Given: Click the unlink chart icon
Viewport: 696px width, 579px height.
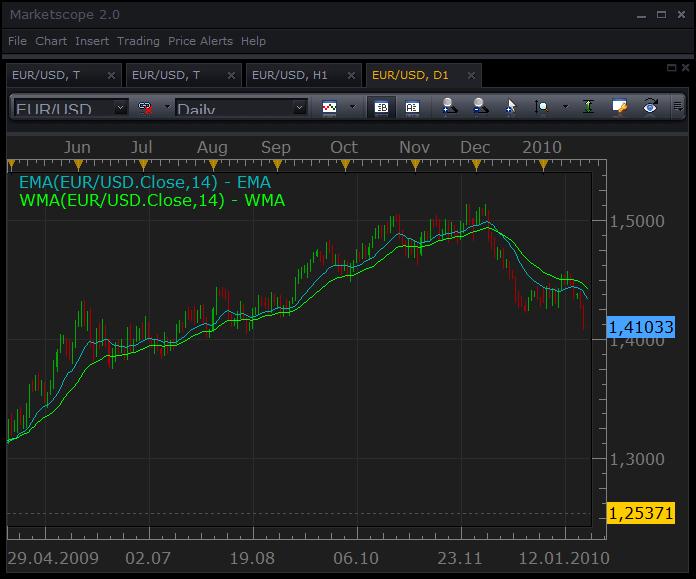Looking at the screenshot, I should click(x=145, y=107).
